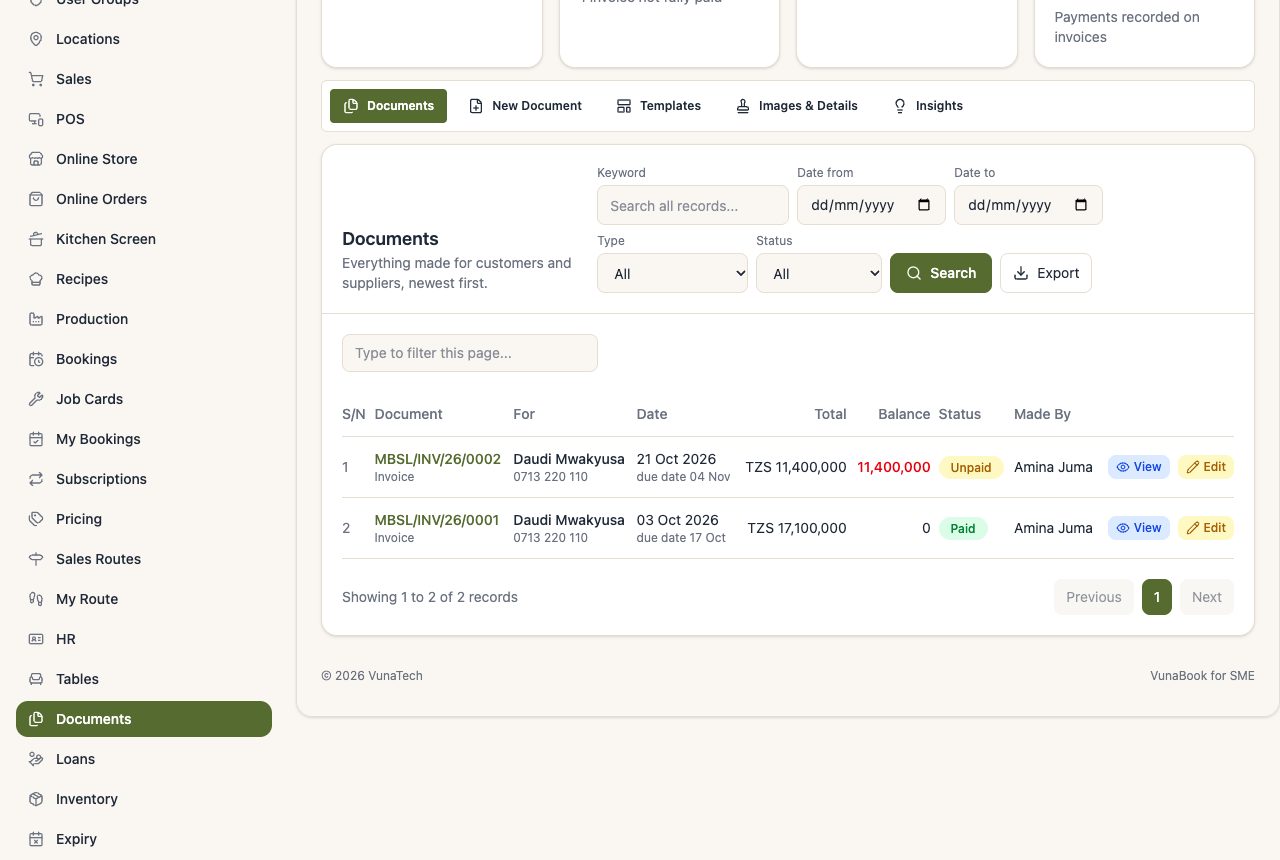Click the Next pagination button

tap(1207, 597)
